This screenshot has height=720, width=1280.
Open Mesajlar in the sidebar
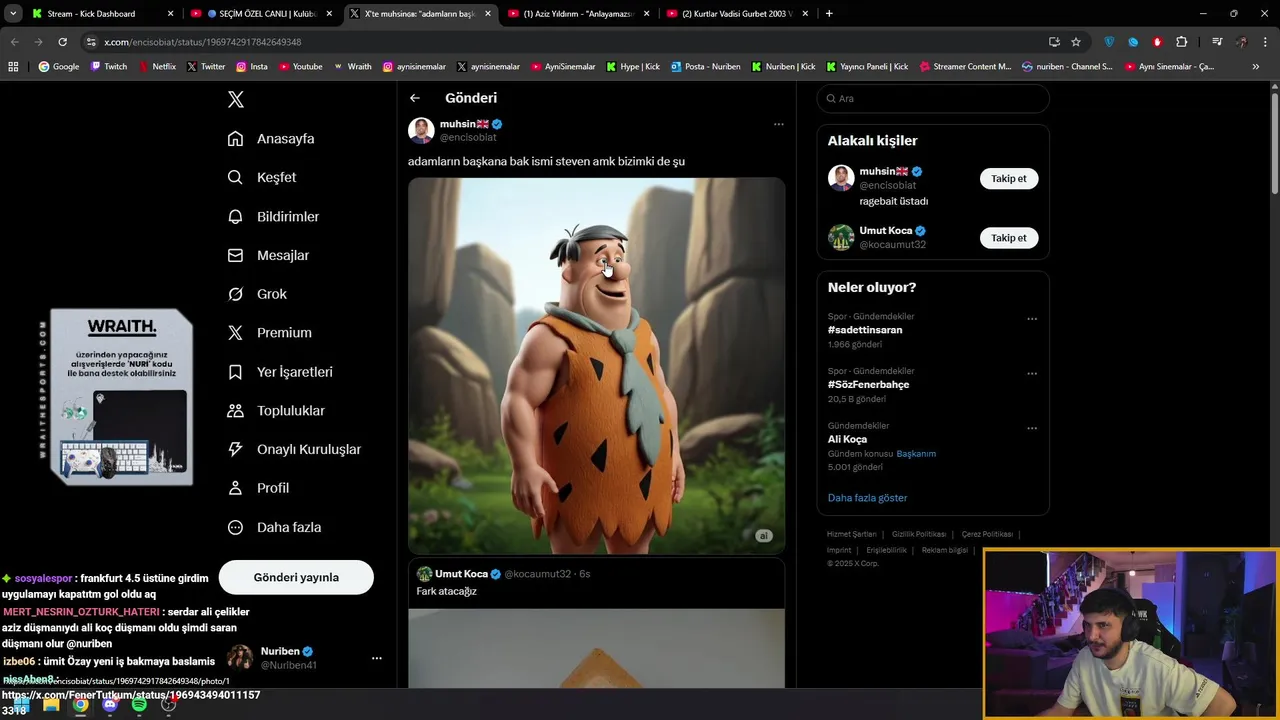[x=268, y=255]
